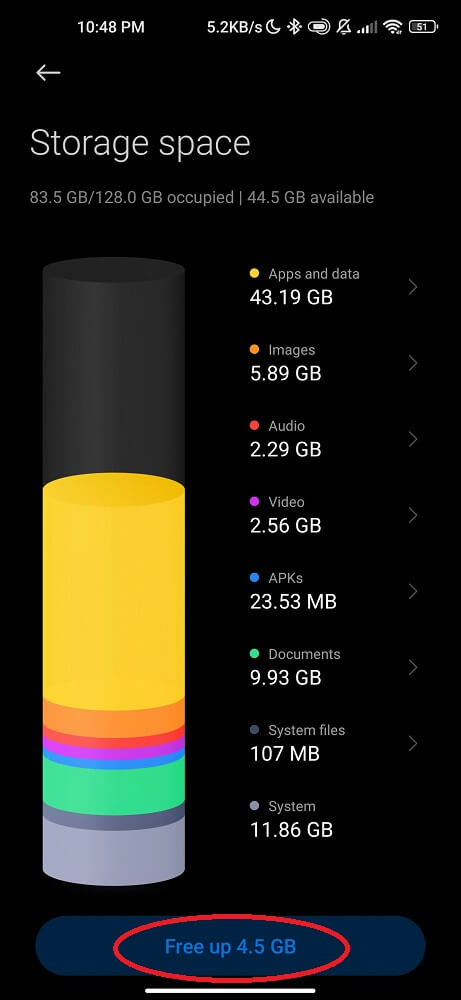Tap the Do Not Disturb moon icon

(x=273, y=27)
